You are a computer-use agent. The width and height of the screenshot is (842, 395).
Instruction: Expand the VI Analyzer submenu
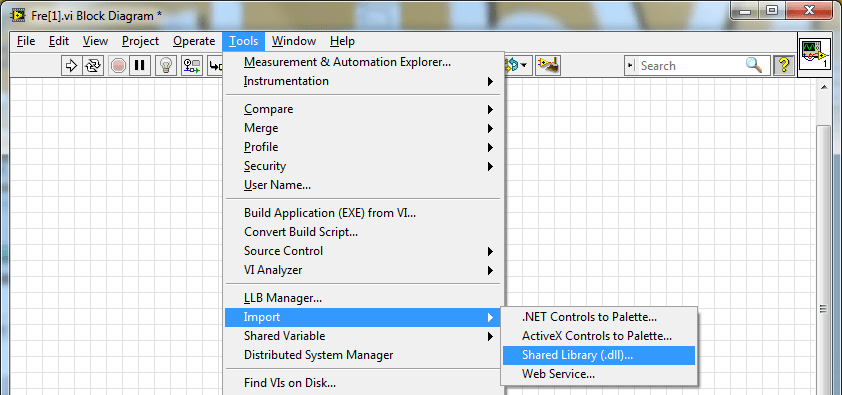pyautogui.click(x=363, y=270)
